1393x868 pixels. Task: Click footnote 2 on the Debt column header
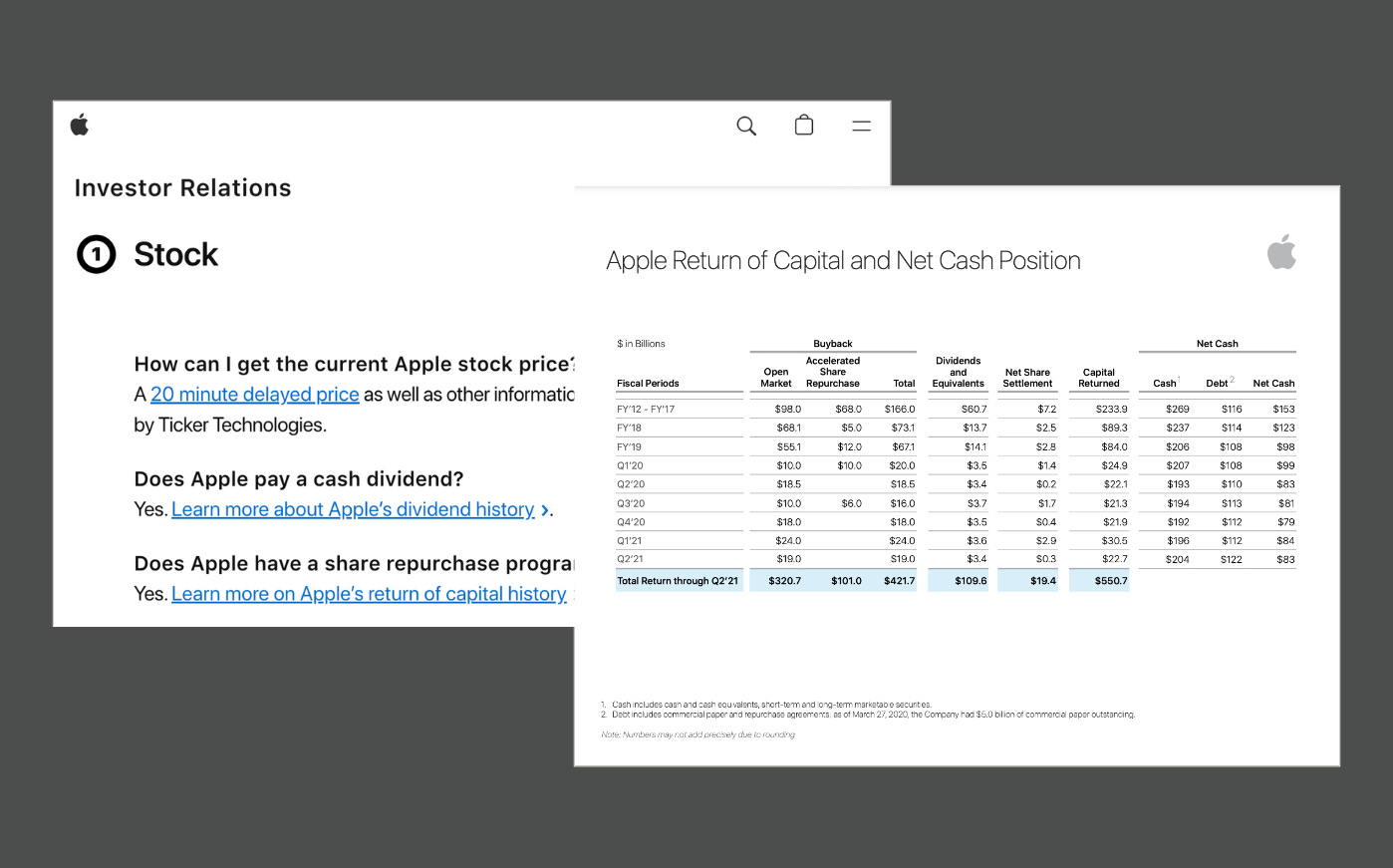point(1230,378)
